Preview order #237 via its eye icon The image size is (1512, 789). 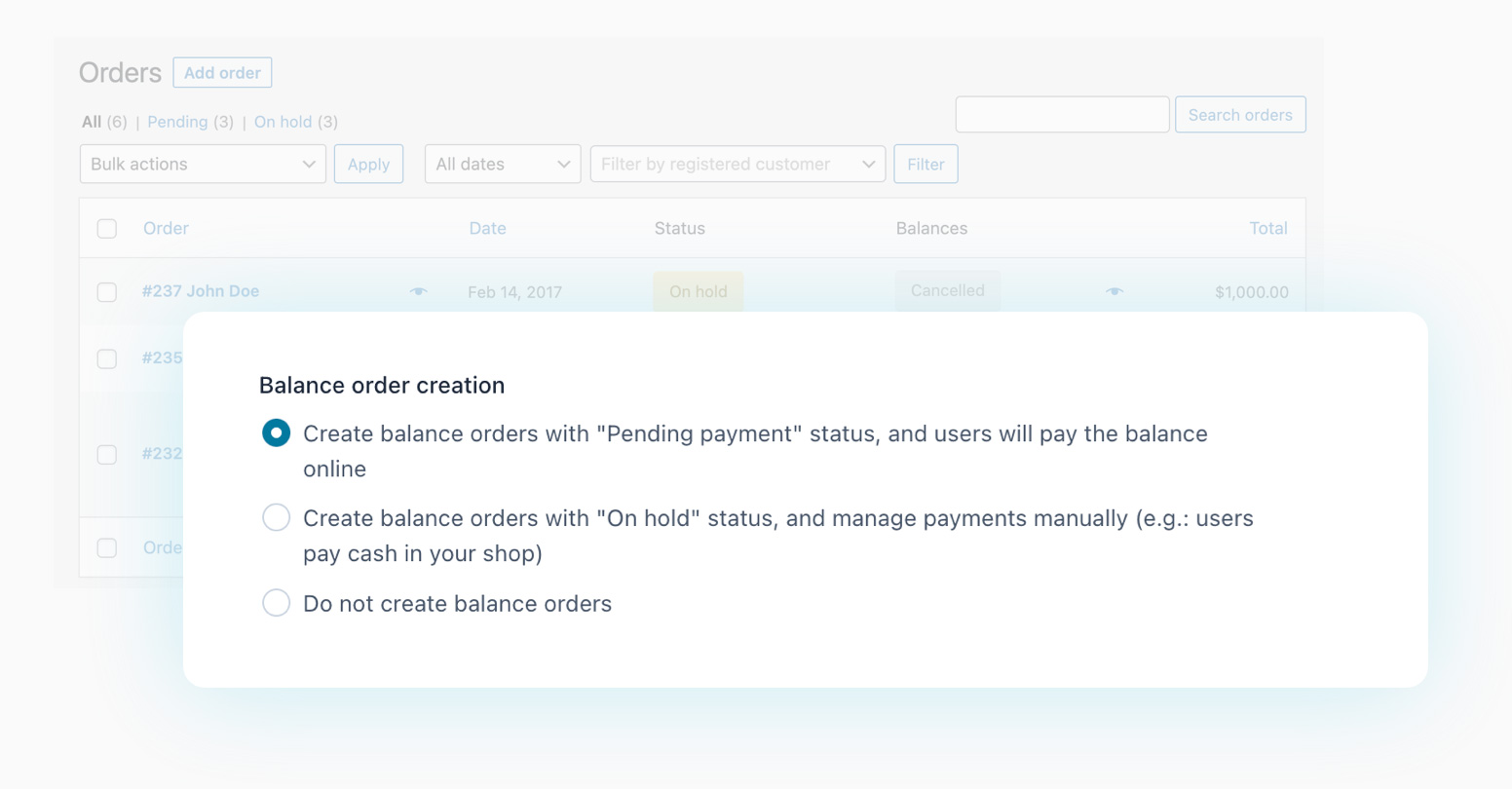point(418,290)
